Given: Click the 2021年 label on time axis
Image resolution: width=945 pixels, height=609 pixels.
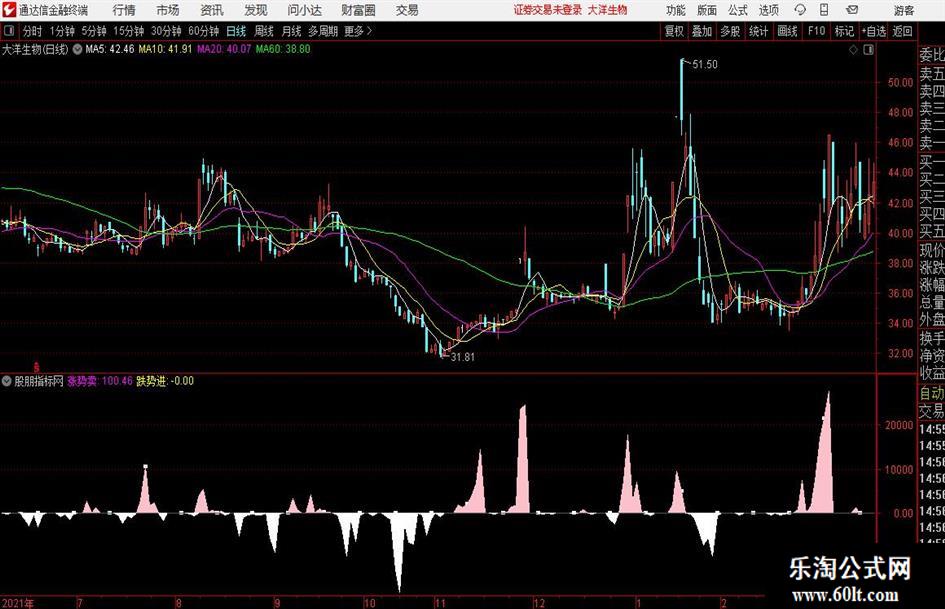Looking at the screenshot, I should pyautogui.click(x=17, y=603).
